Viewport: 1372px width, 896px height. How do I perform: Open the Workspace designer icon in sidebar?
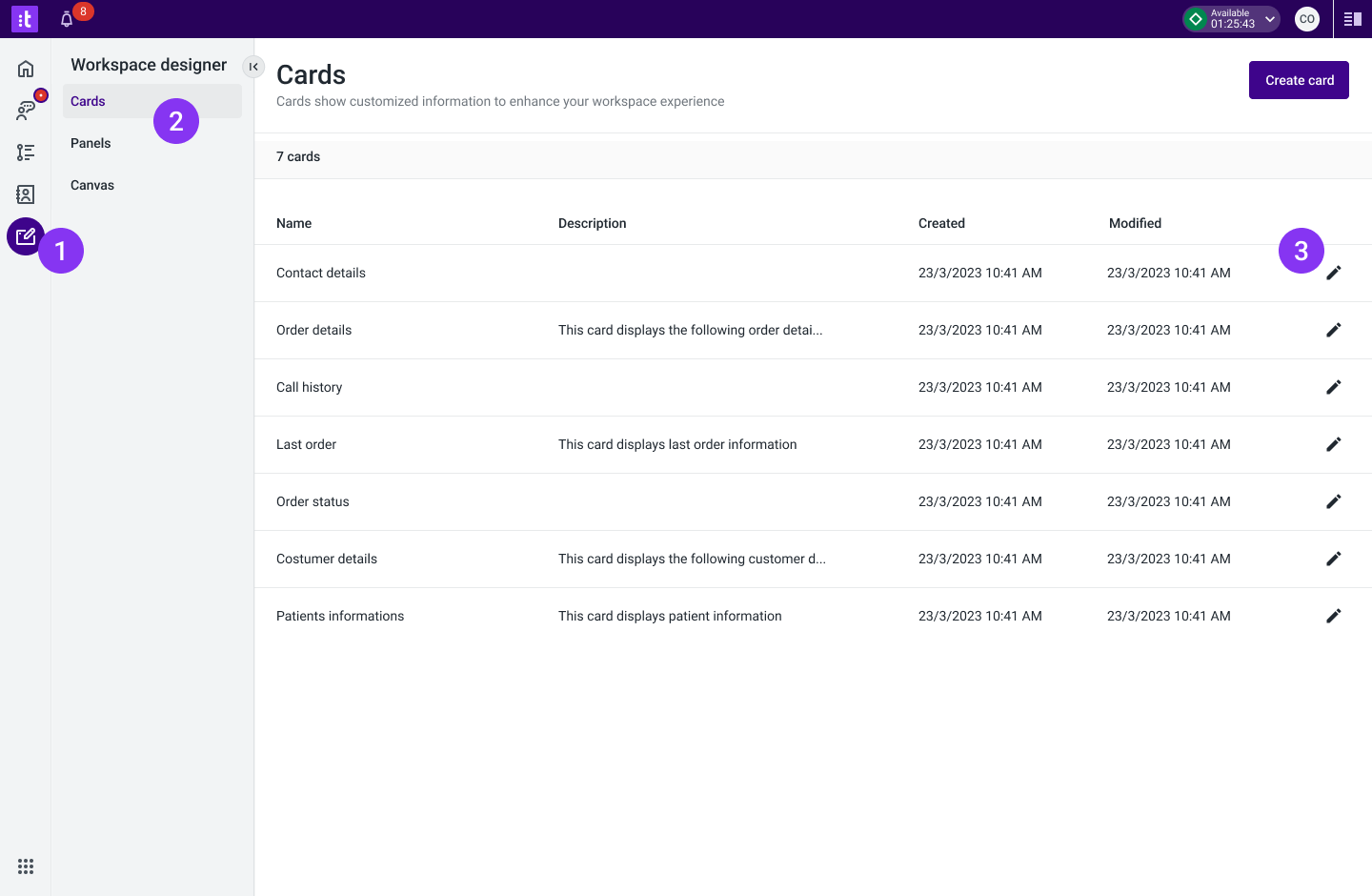[x=26, y=236]
